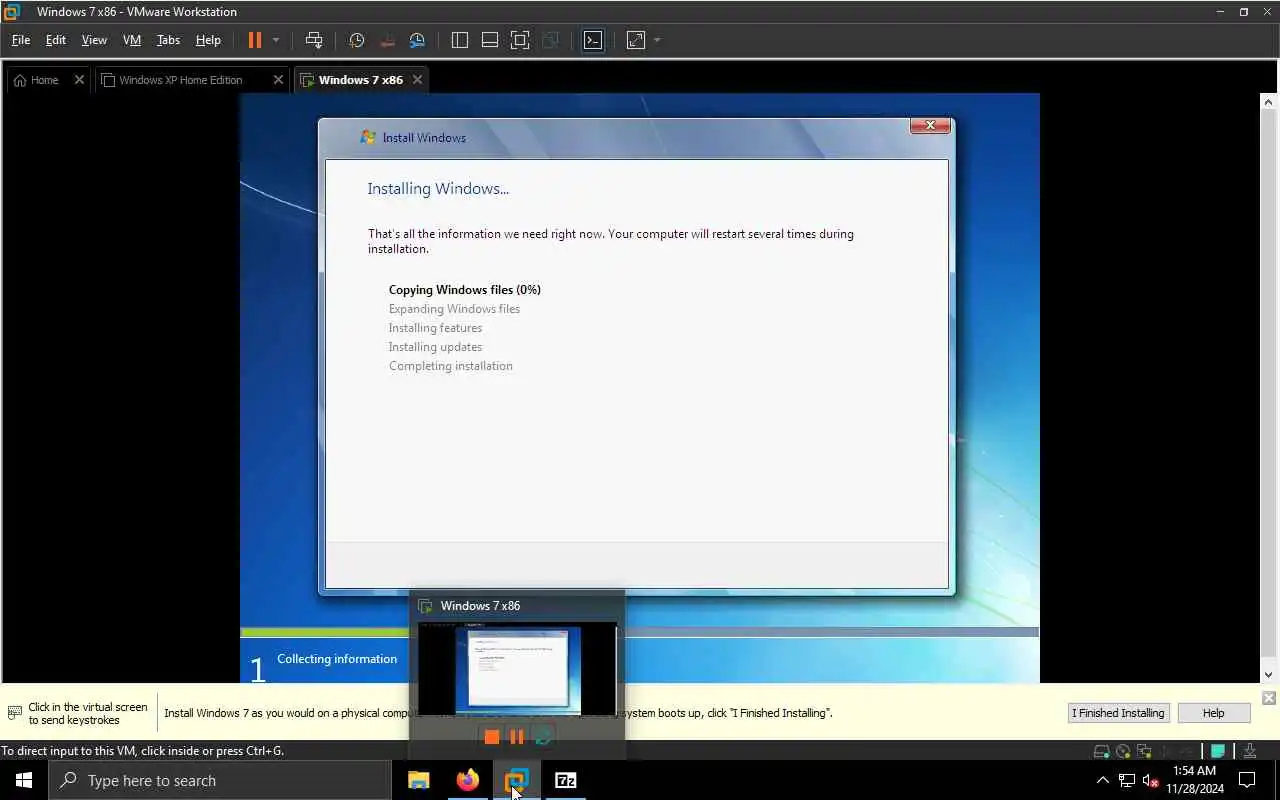Click the stretch guest display icon

636,40
